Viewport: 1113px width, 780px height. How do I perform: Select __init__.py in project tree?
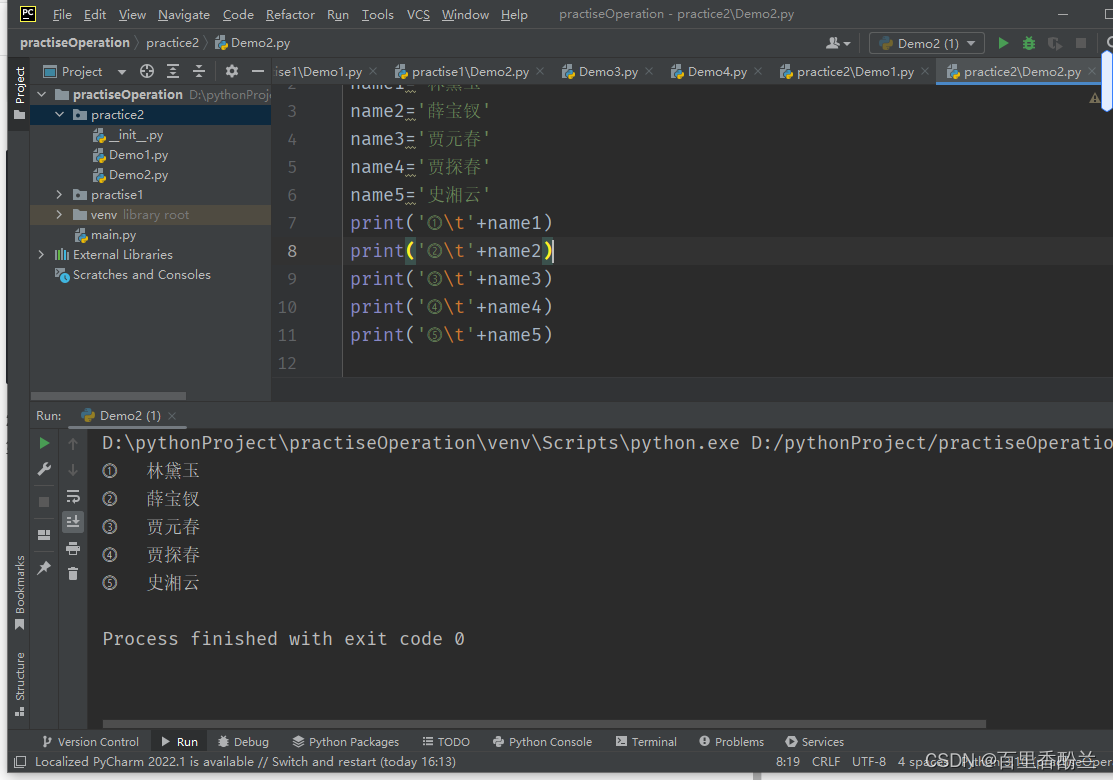pyautogui.click(x=136, y=135)
